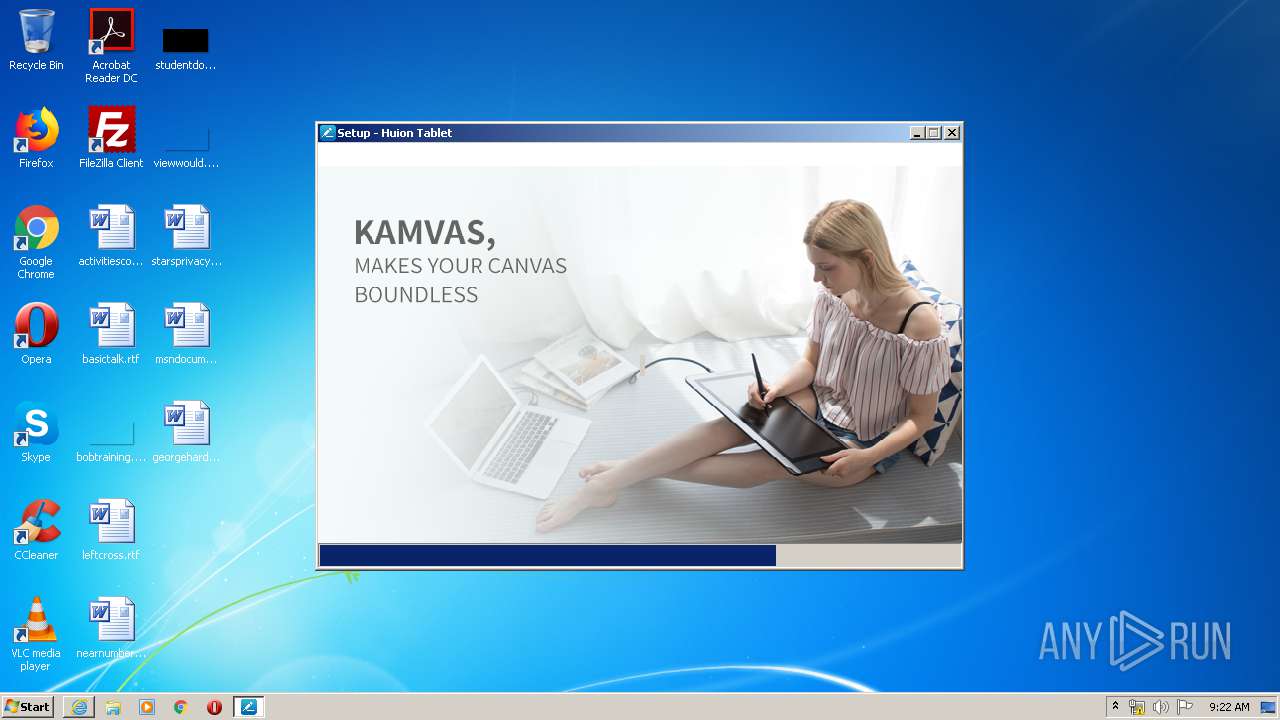Click the installer progress bar
This screenshot has width=1280, height=720.
pyautogui.click(x=640, y=555)
